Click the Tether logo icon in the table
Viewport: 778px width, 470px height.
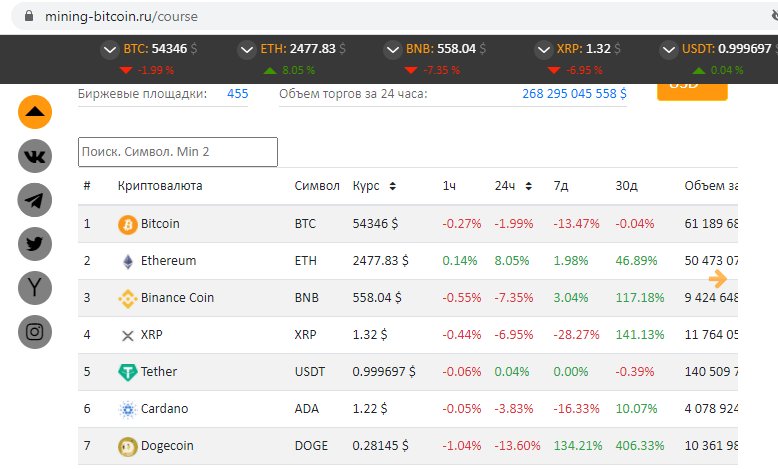pyautogui.click(x=128, y=372)
